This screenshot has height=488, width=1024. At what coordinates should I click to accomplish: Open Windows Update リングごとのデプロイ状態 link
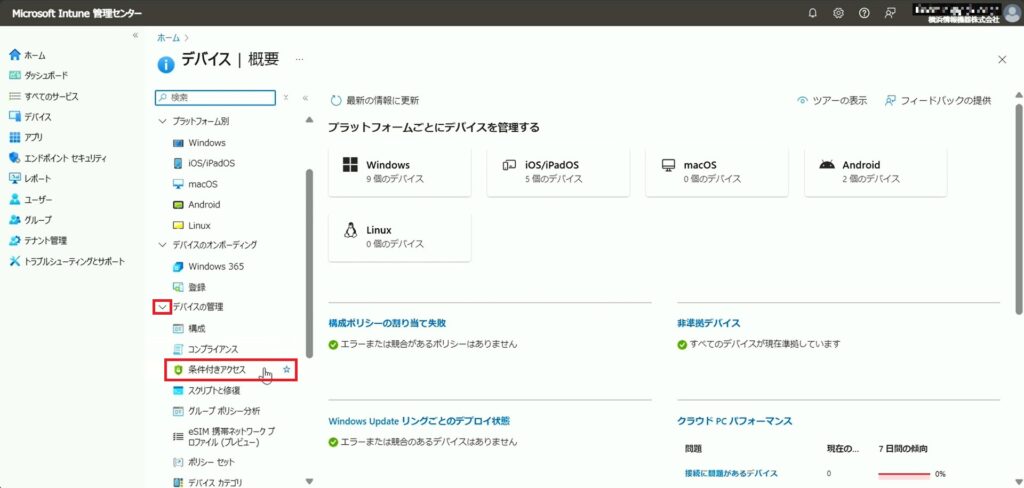419,421
